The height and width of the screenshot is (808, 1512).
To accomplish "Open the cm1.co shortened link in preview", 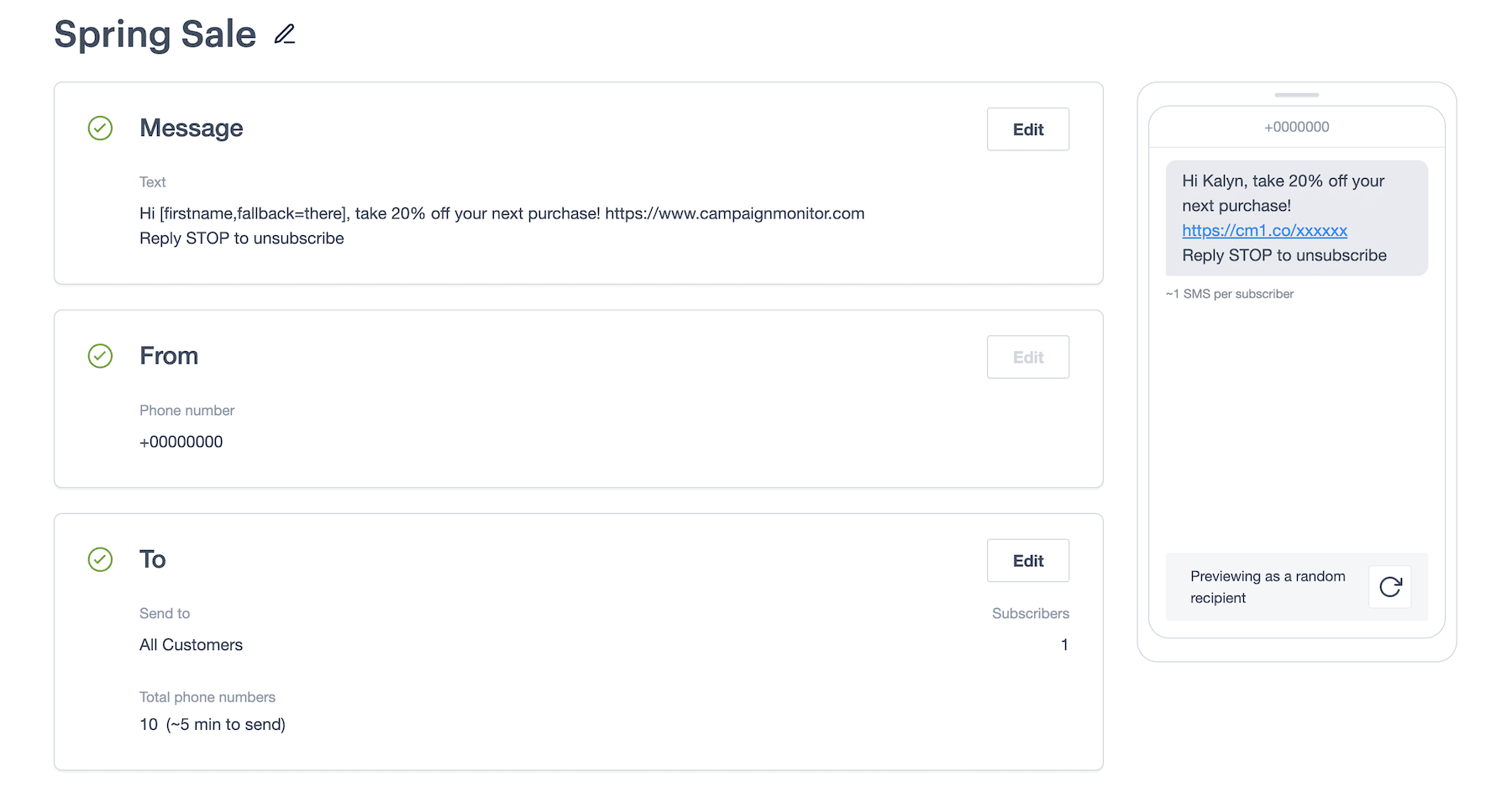I will pyautogui.click(x=1264, y=231).
